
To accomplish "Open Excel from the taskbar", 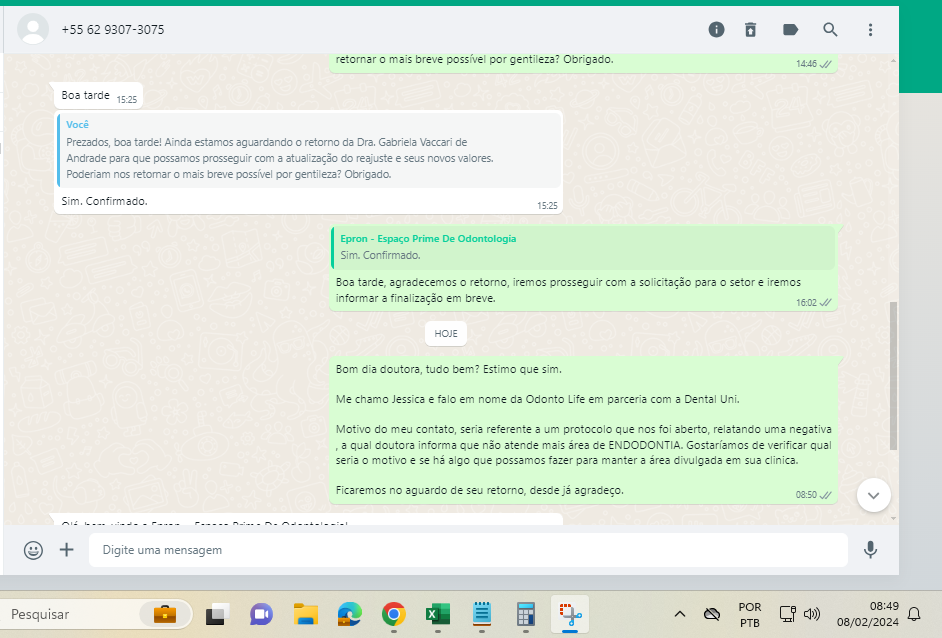I will click(x=437, y=614).
